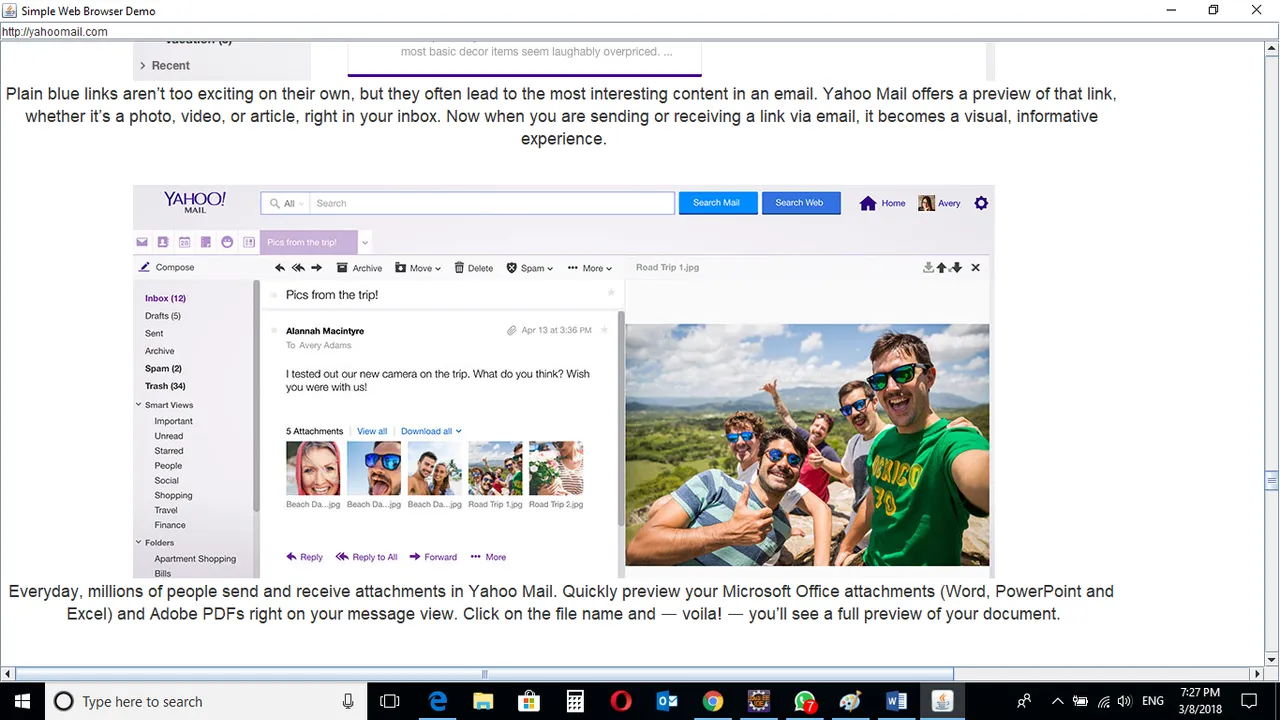Image resolution: width=1280 pixels, height=720 pixels.
Task: Click the Reply to All link
Action: (x=366, y=557)
